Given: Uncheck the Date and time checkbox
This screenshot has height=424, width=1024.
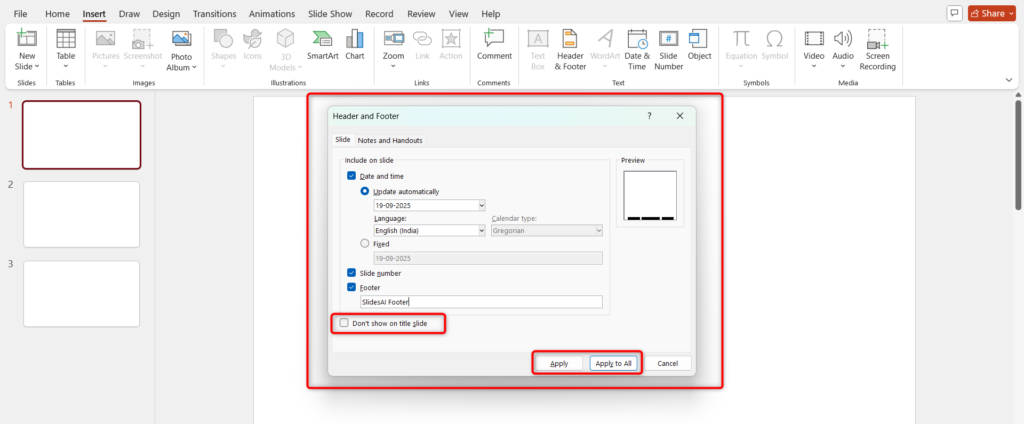Looking at the screenshot, I should click(x=351, y=176).
